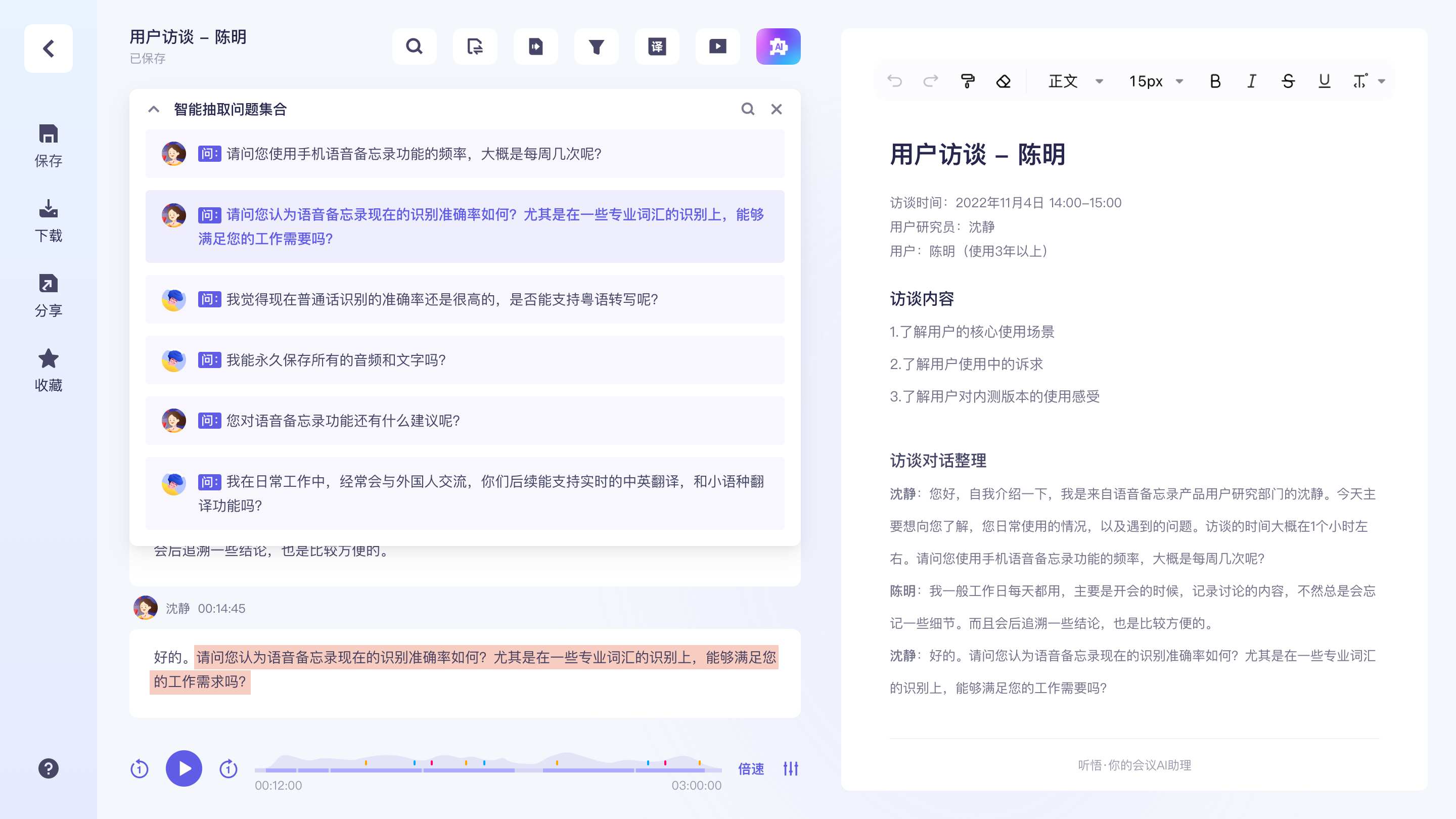Click the eraser clear-format icon
The height and width of the screenshot is (819, 1456).
[x=1003, y=81]
